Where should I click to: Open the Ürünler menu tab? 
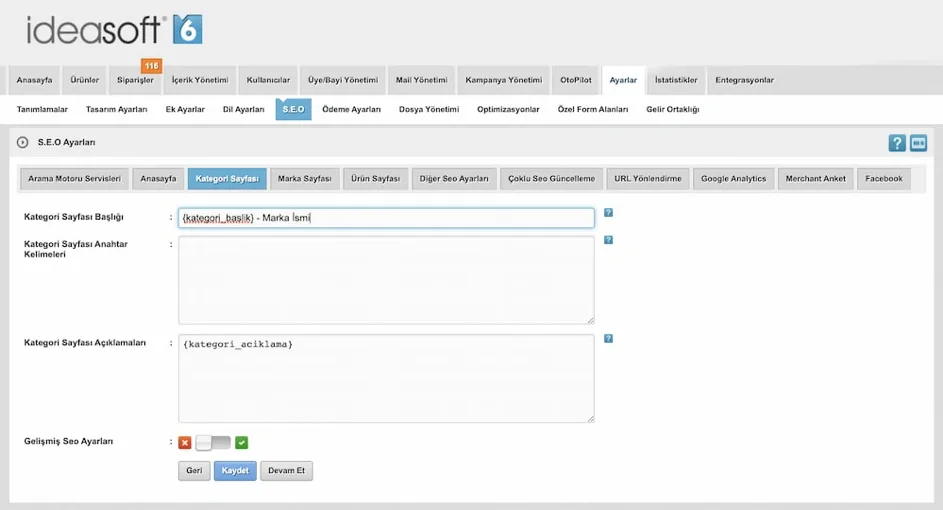click(84, 80)
